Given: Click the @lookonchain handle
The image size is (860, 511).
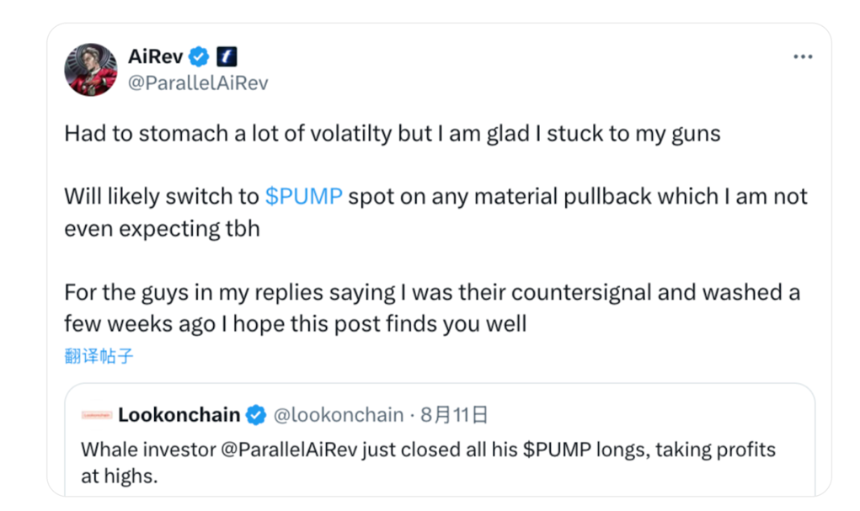Looking at the screenshot, I should pos(338,414).
